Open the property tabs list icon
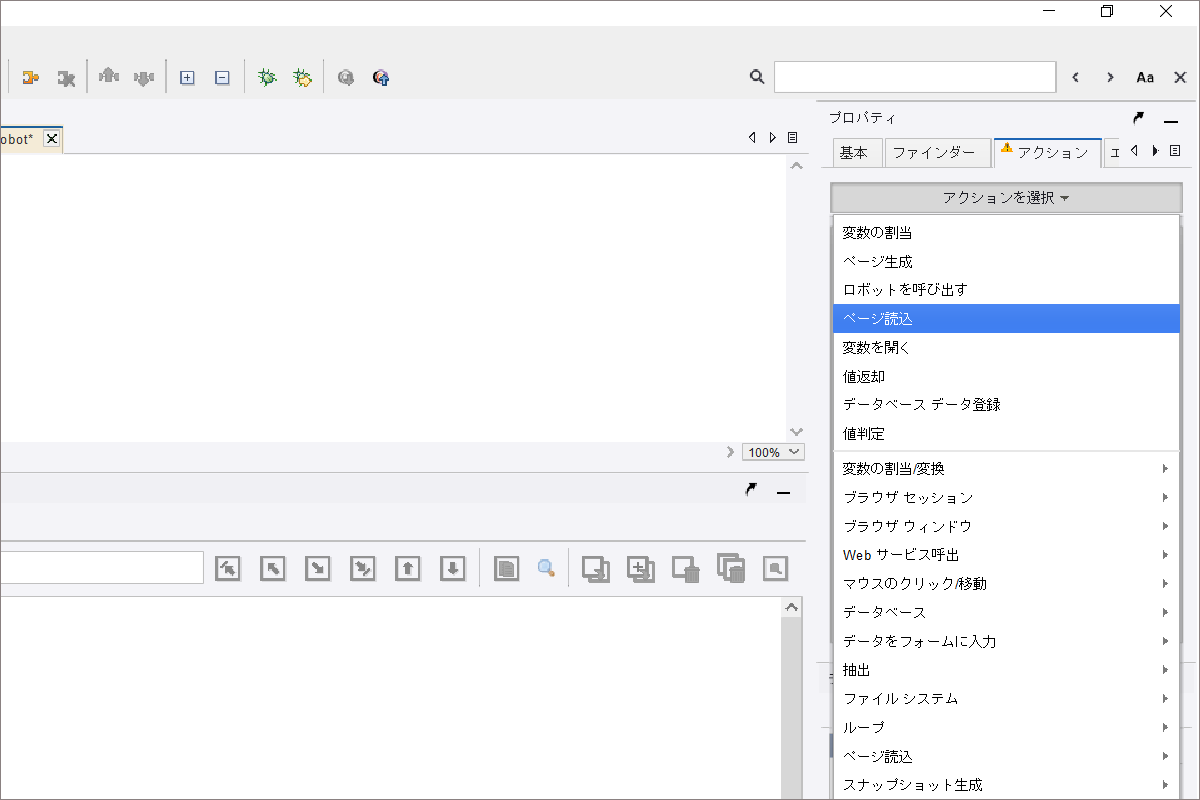The width and height of the screenshot is (1200, 800). click(x=1175, y=151)
